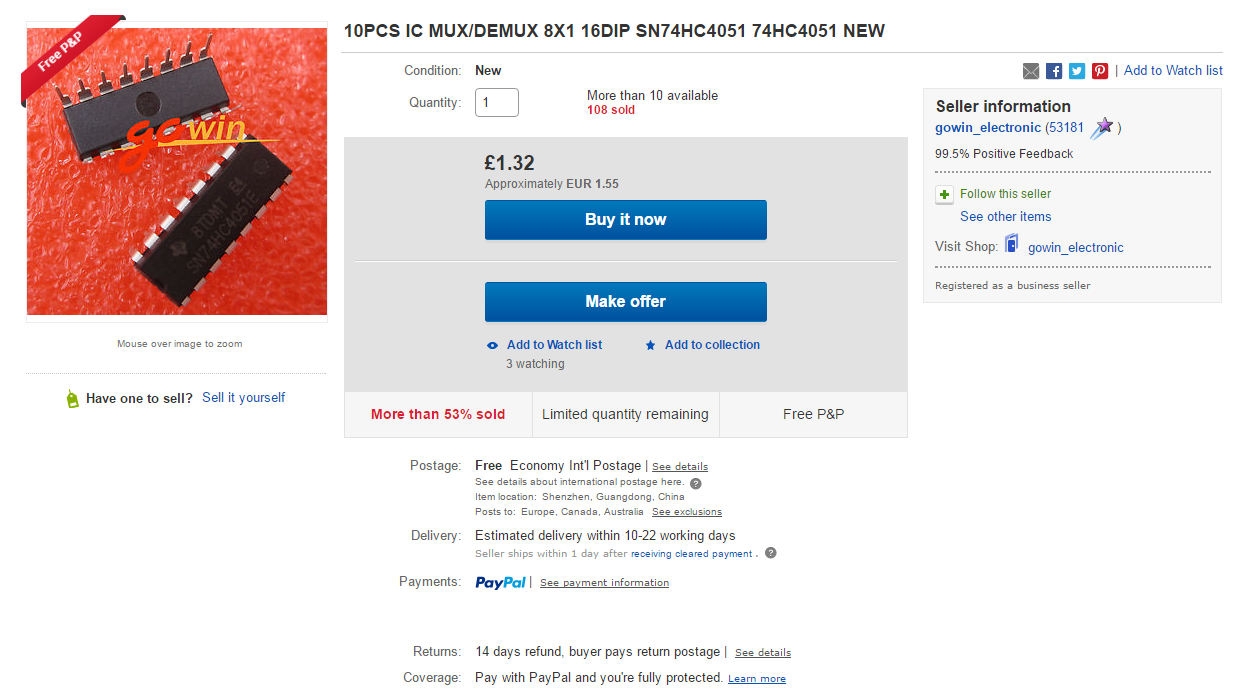This screenshot has height=696, width=1256.
Task: Click the shop door icon
Action: [x=1012, y=244]
